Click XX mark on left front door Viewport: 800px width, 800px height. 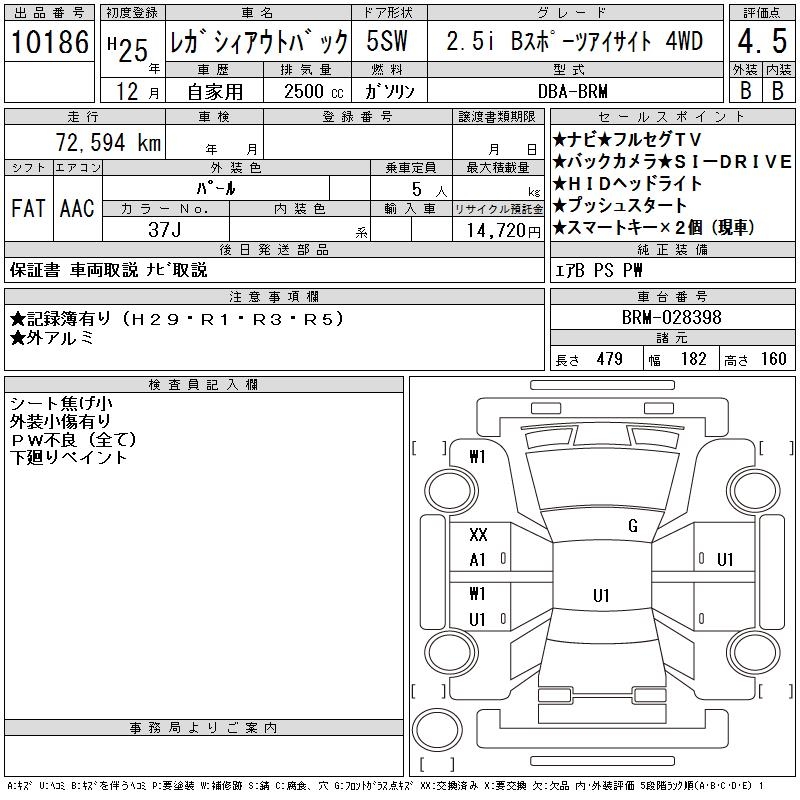pyautogui.click(x=478, y=535)
